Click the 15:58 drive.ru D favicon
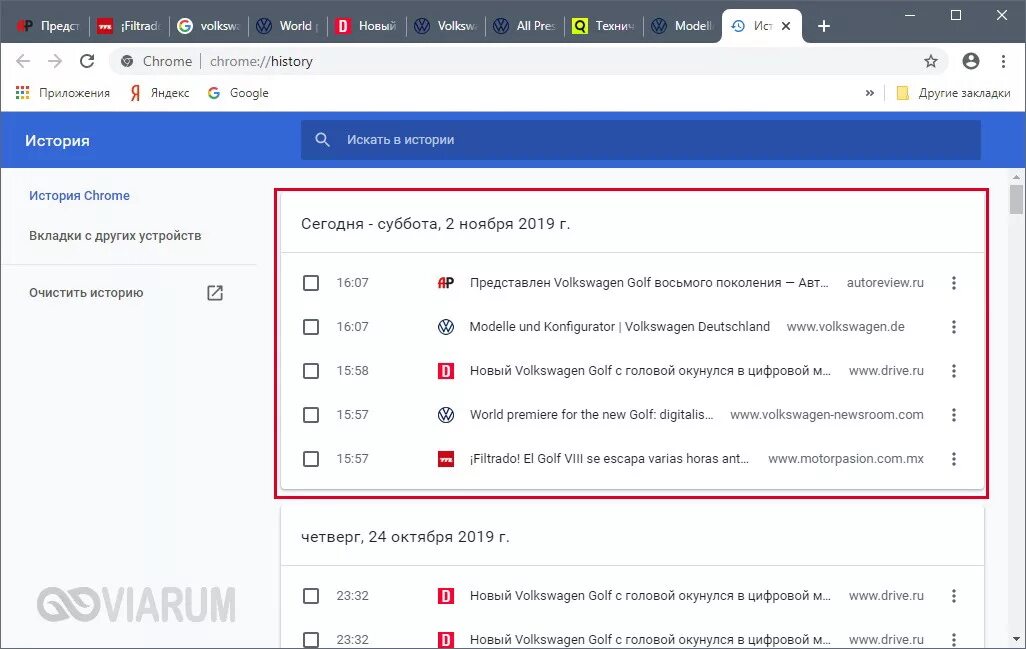 click(x=446, y=371)
